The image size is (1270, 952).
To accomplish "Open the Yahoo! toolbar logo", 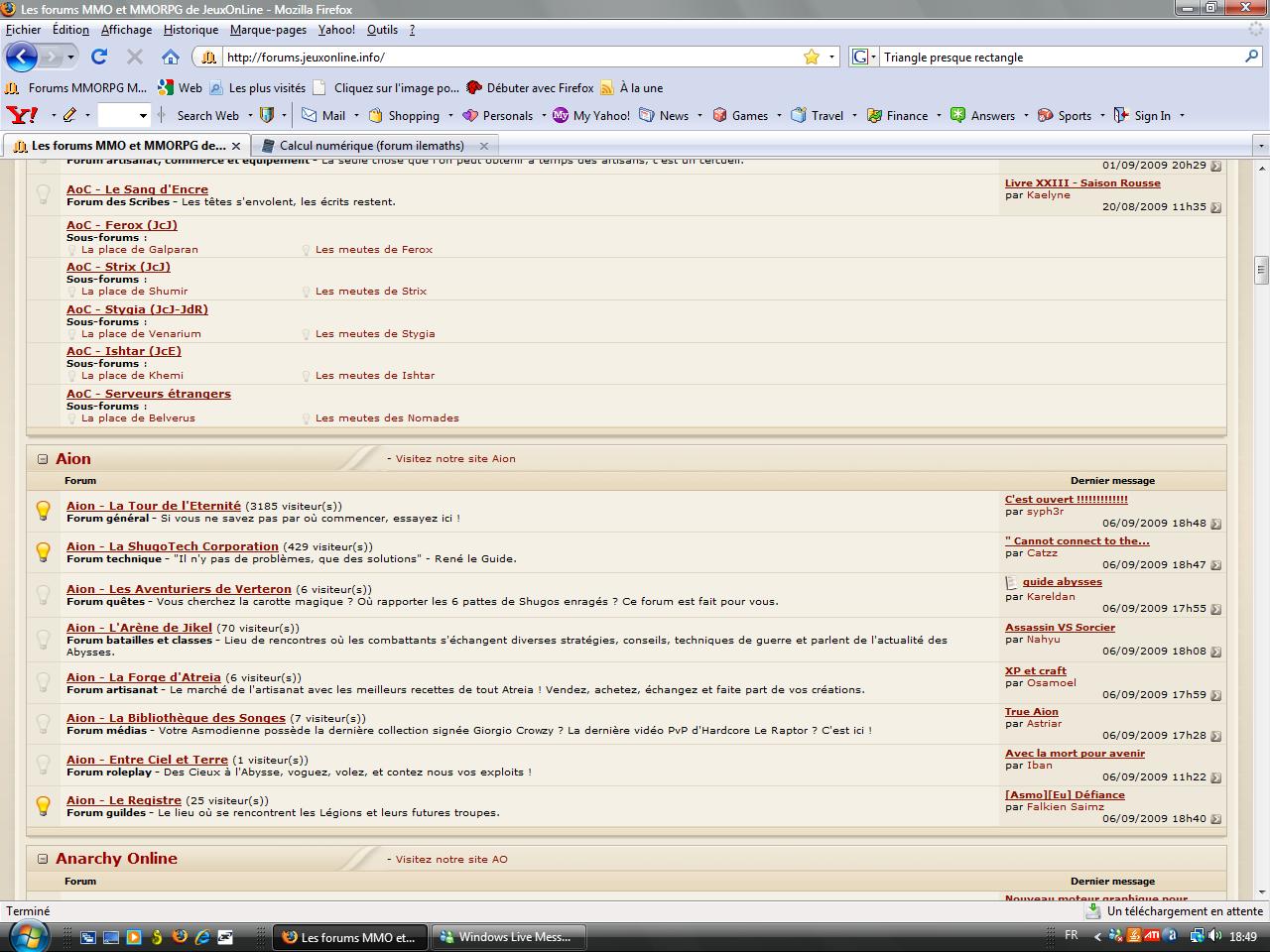I will tap(22, 115).
